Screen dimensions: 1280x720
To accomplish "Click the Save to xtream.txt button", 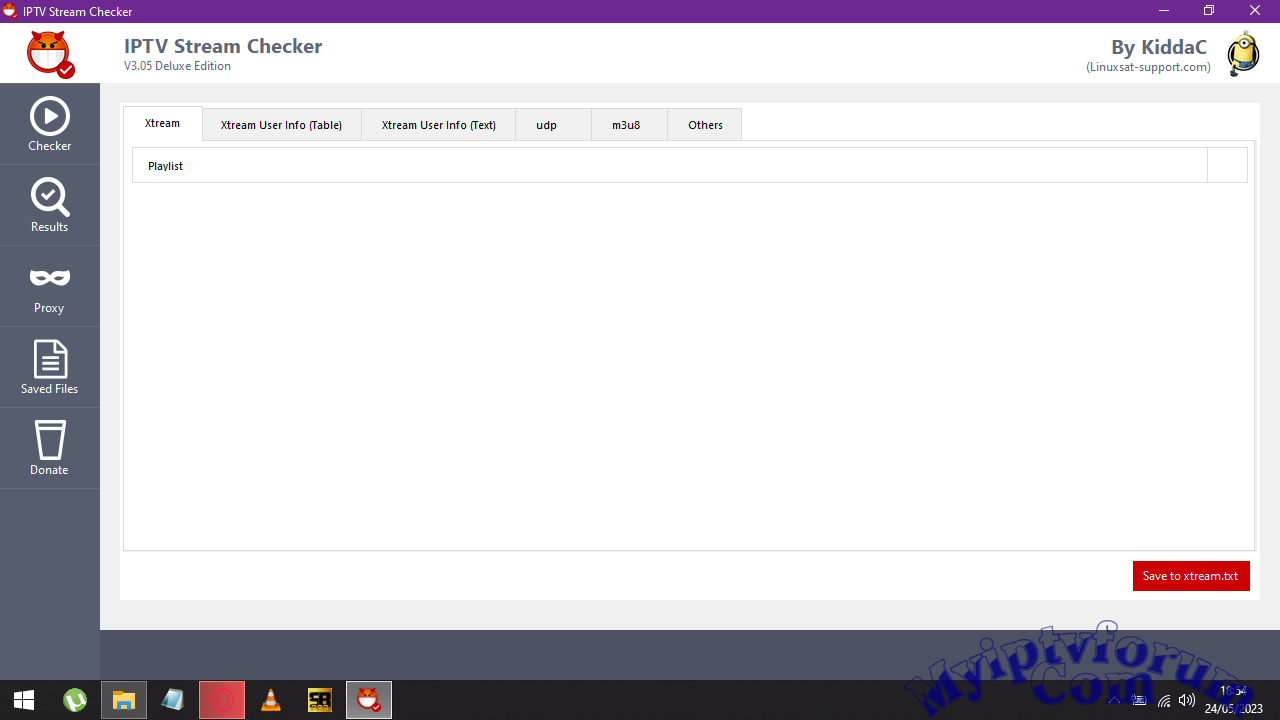I will 1190,575.
